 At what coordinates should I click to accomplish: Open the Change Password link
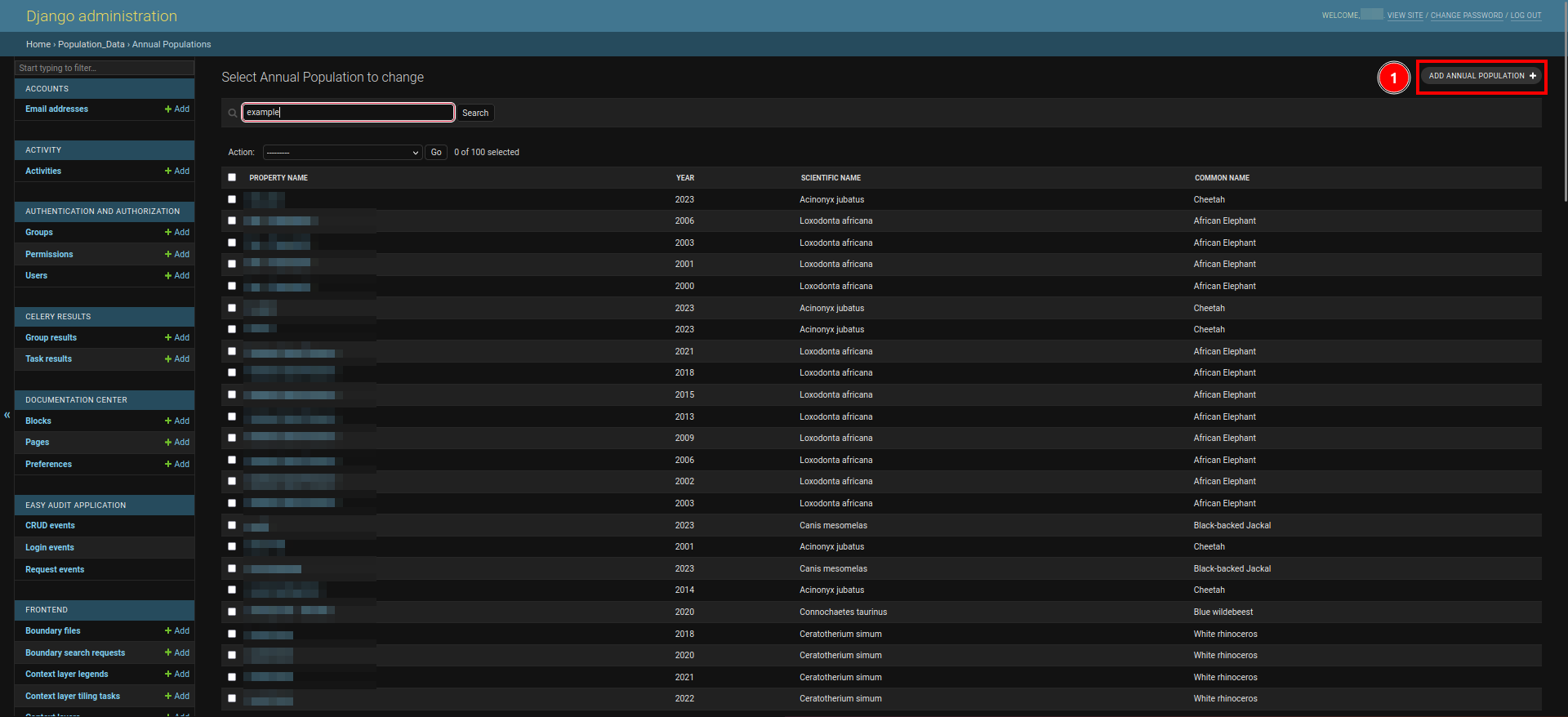tap(1466, 16)
